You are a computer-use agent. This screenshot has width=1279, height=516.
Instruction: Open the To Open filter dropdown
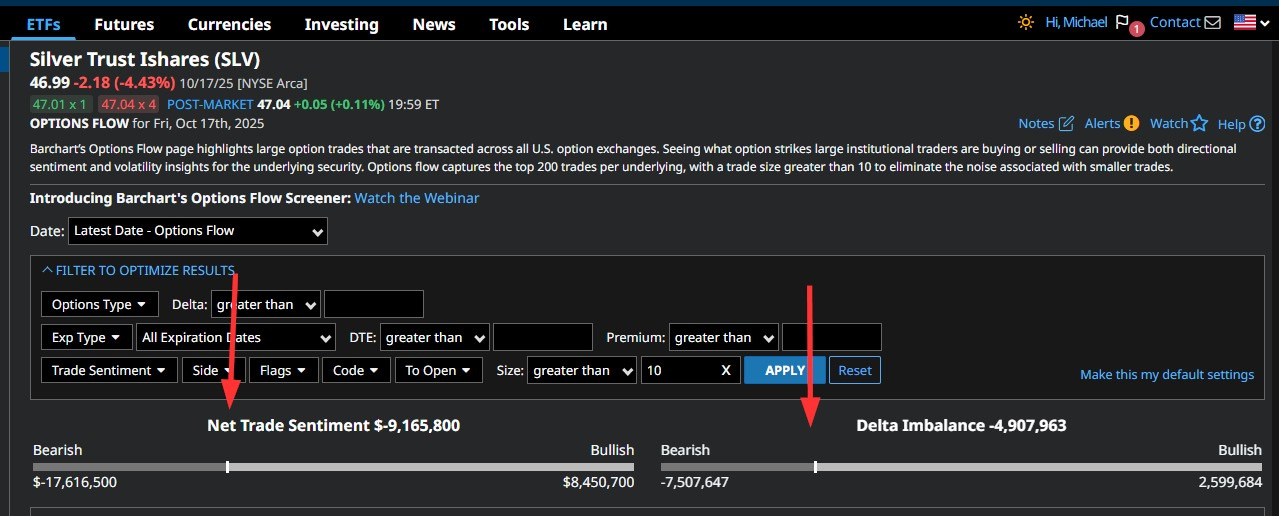click(440, 370)
